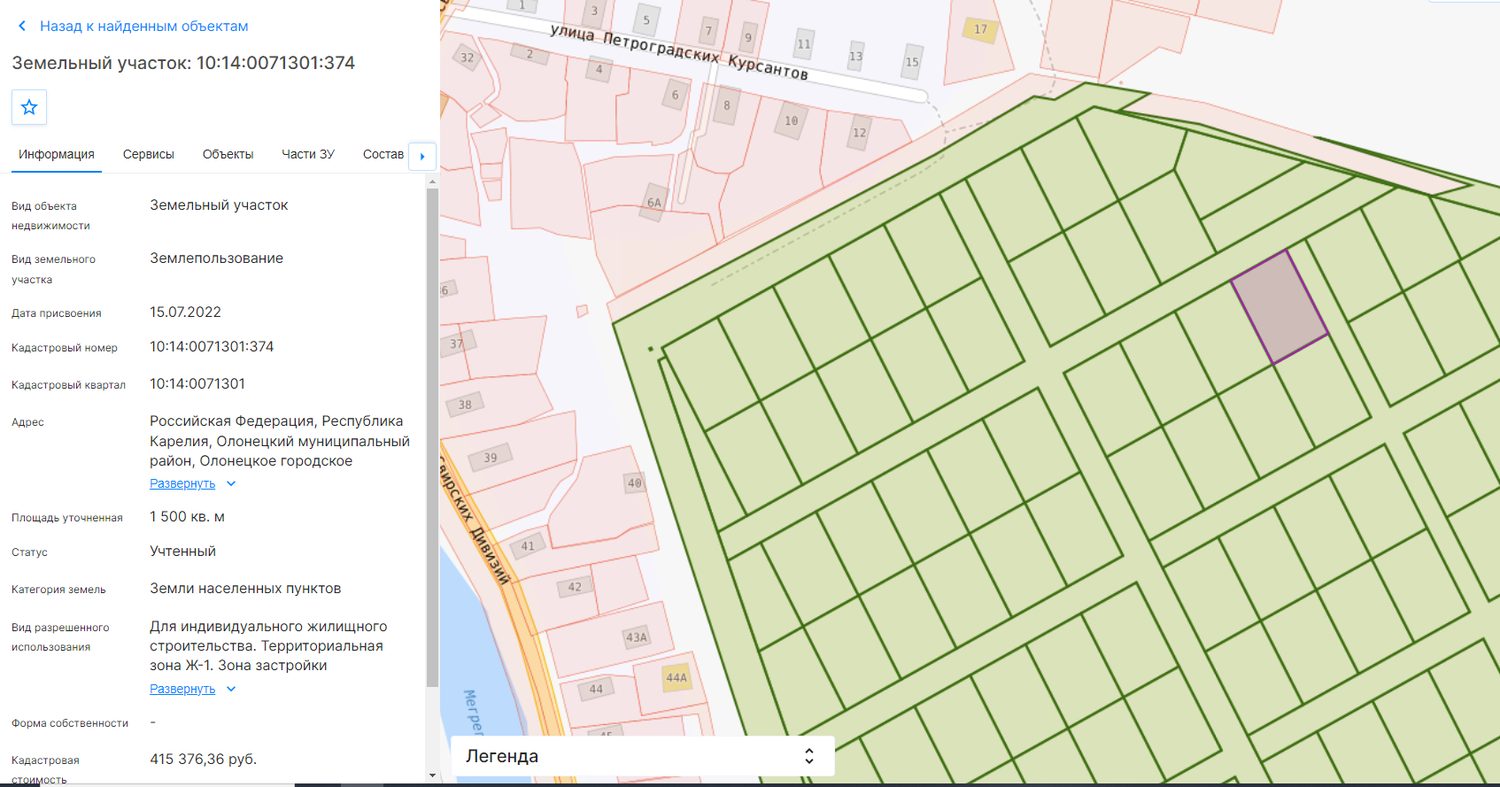Select building 44А on the map
This screenshot has height=787, width=1500.
[x=677, y=678]
